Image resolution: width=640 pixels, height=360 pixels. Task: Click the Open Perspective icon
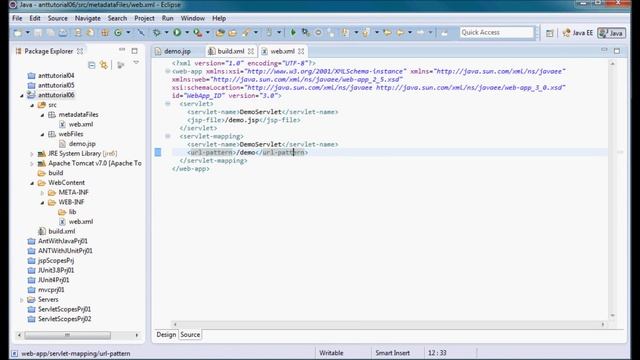[549, 33]
